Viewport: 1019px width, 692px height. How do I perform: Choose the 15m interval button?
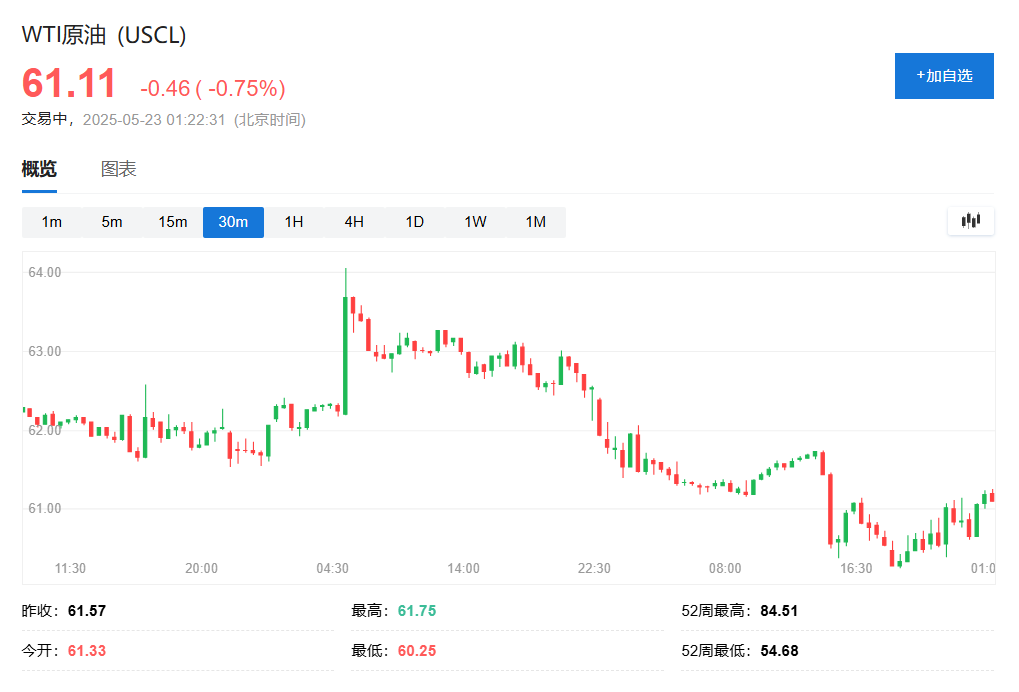point(173,222)
